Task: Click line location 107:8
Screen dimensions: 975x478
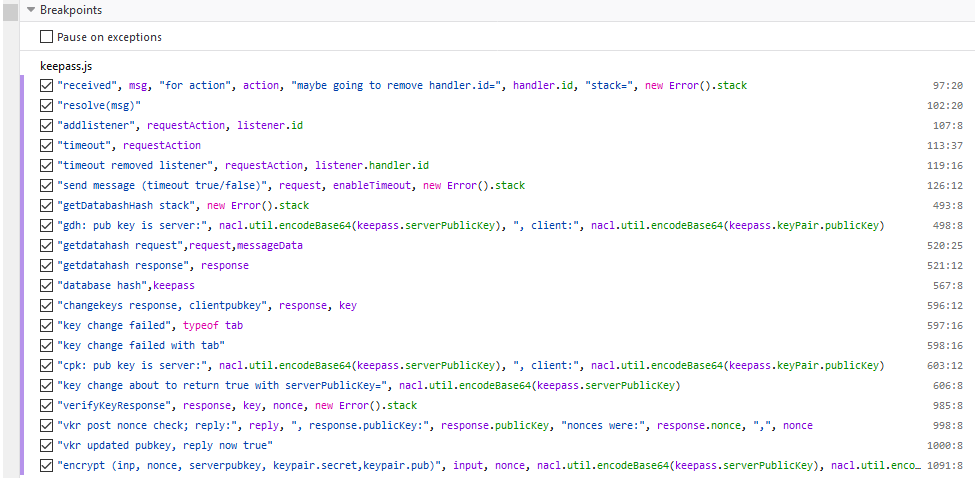Action: point(948,125)
